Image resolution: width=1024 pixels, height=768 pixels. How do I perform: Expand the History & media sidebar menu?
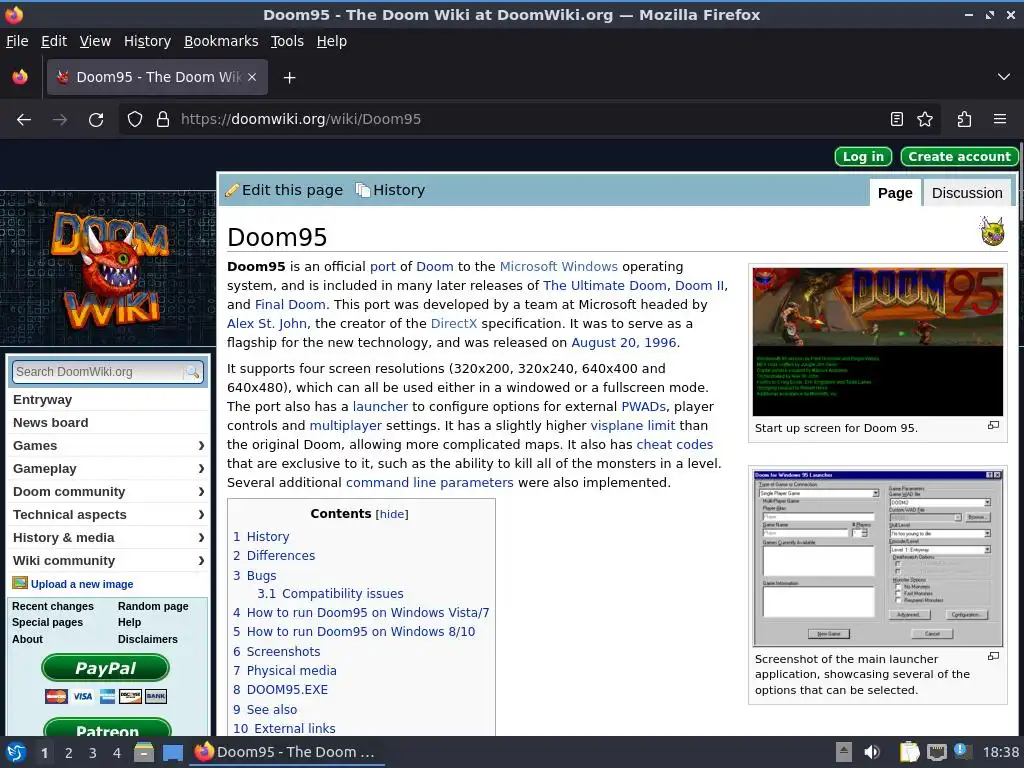click(108, 537)
